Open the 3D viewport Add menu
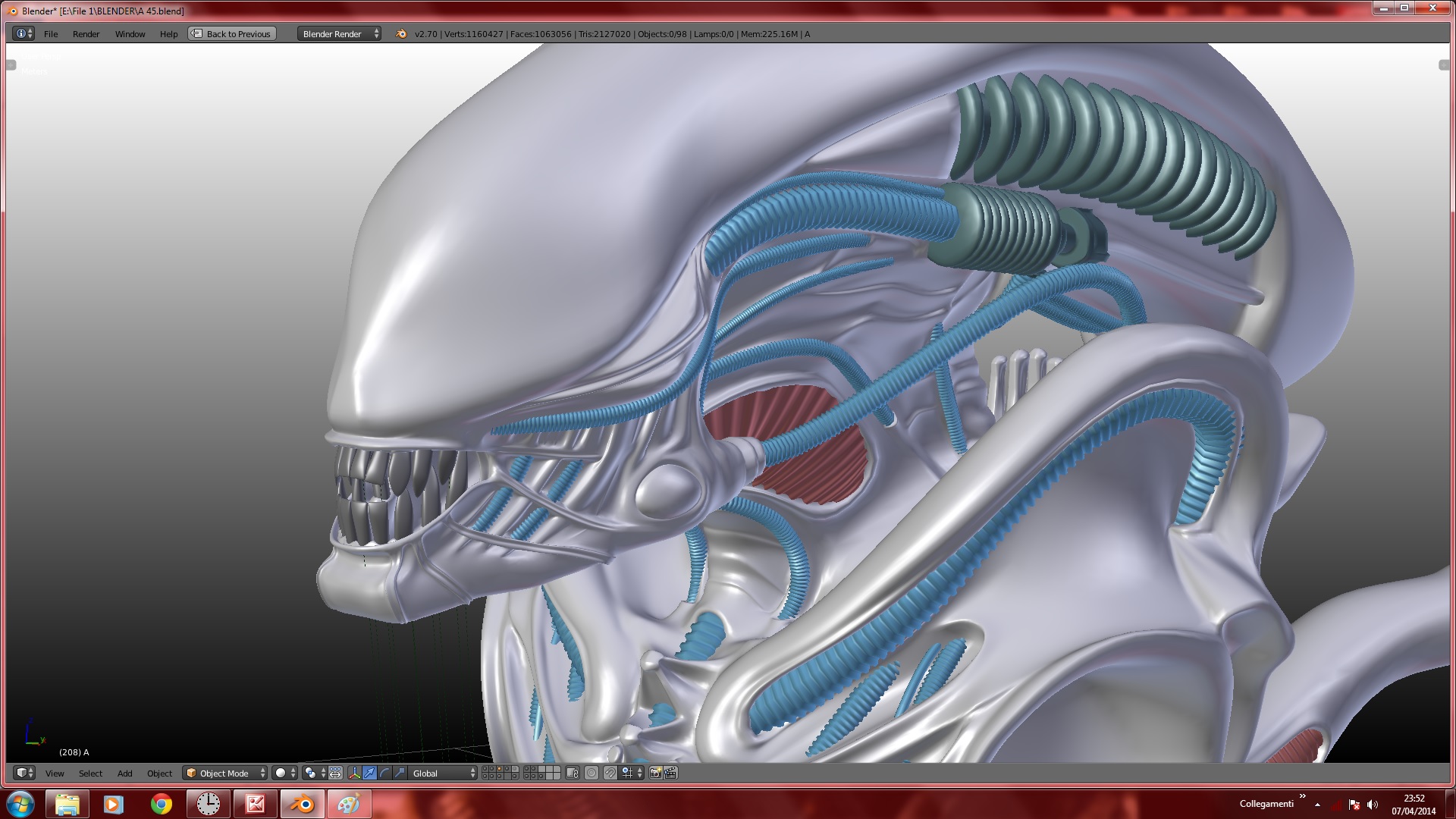The image size is (1456, 819). (124, 773)
